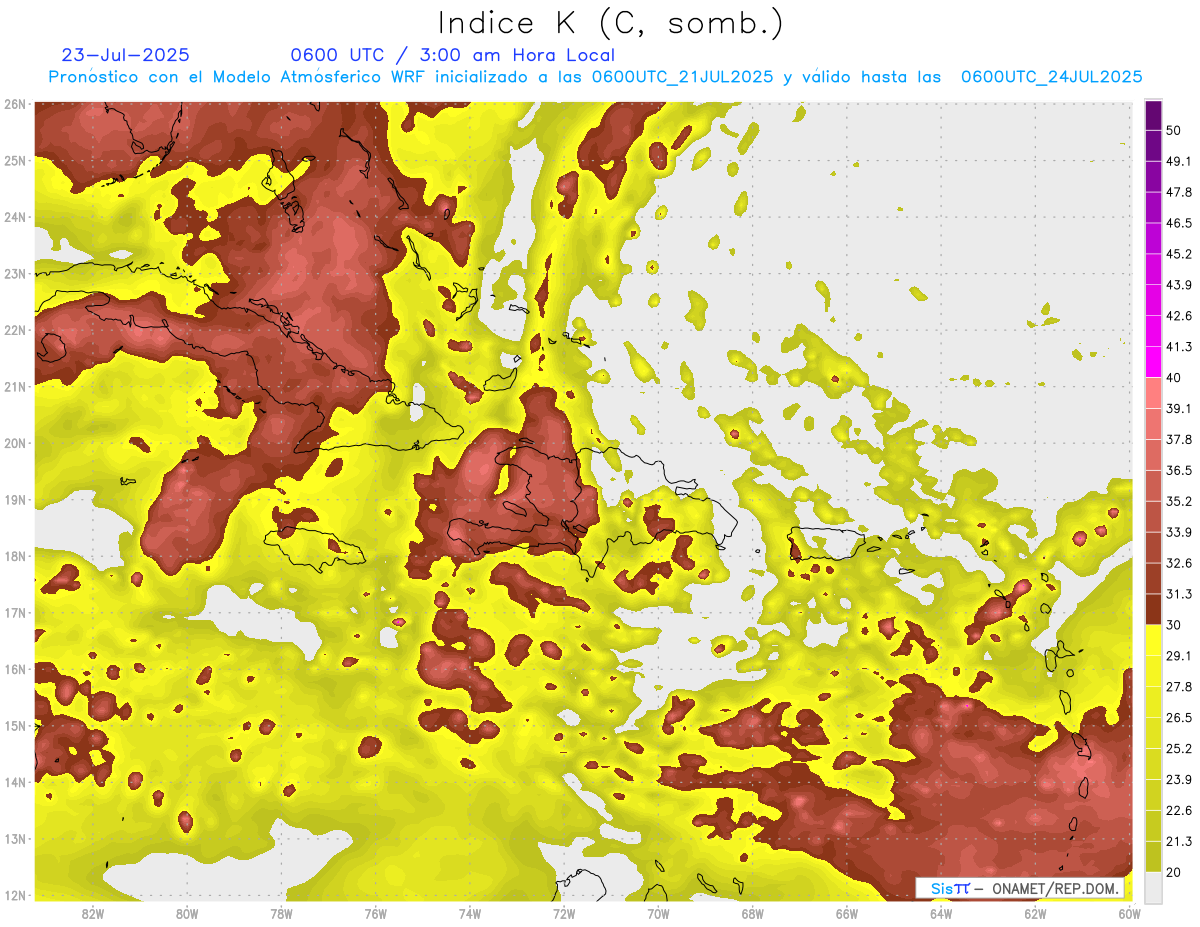Click the legend value '22.6'
This screenshot has height=927, width=1200.
click(x=1179, y=811)
